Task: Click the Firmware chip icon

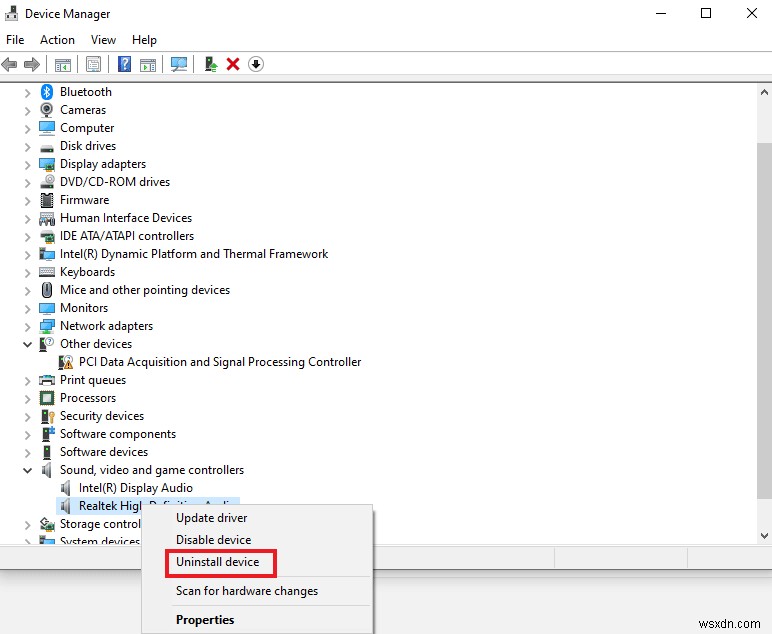Action: click(47, 200)
